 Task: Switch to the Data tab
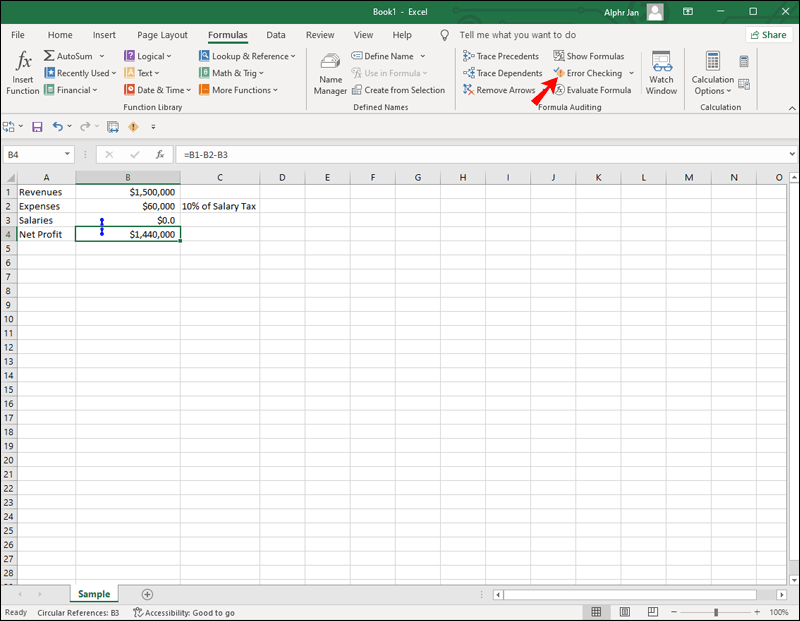(x=276, y=35)
